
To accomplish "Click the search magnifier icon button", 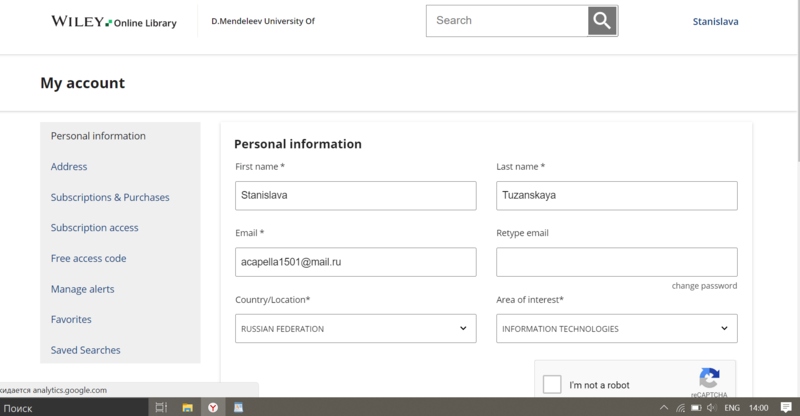I will pos(602,21).
